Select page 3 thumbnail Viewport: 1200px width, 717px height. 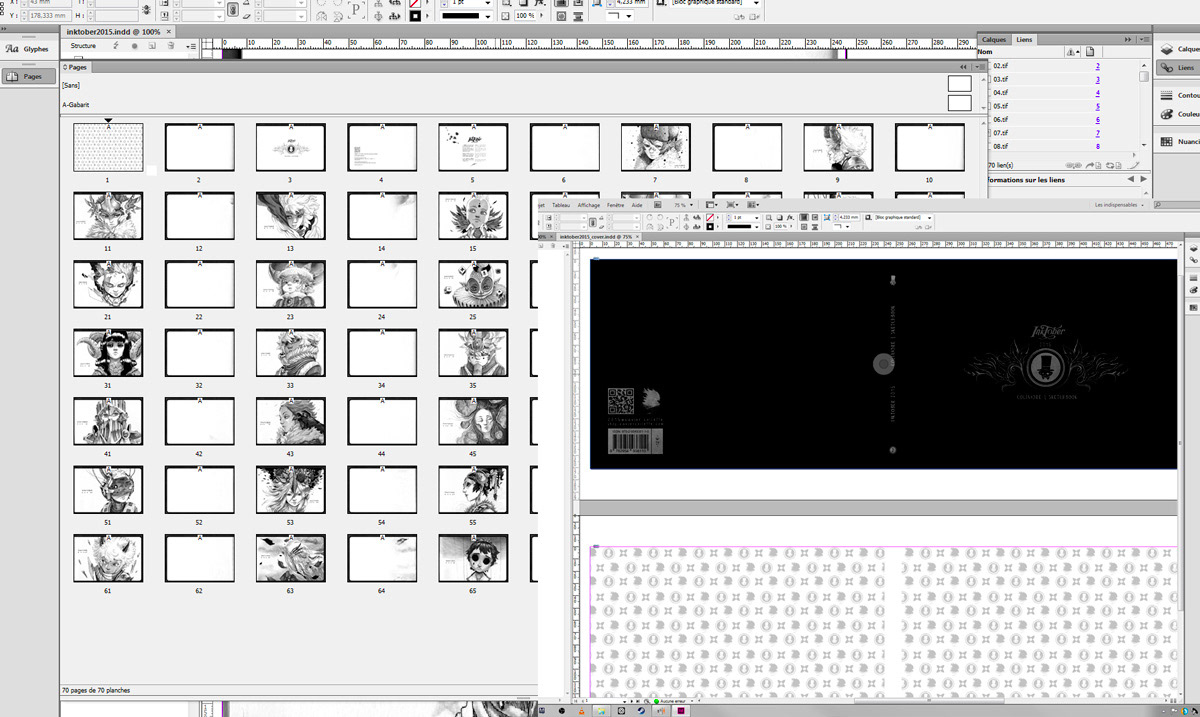[x=290, y=148]
